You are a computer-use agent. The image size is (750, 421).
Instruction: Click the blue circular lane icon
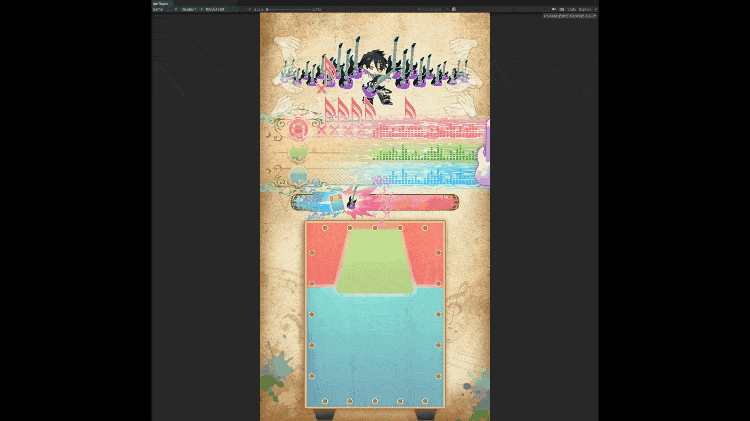[x=297, y=177]
